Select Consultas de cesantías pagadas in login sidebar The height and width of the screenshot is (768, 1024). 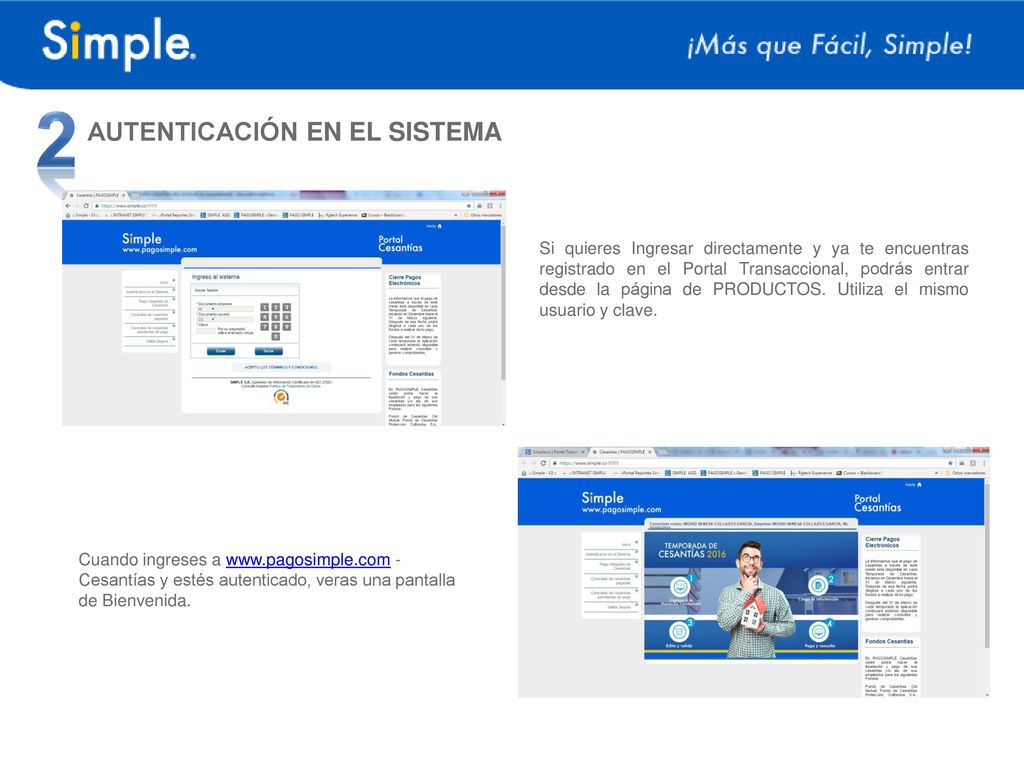tap(149, 316)
